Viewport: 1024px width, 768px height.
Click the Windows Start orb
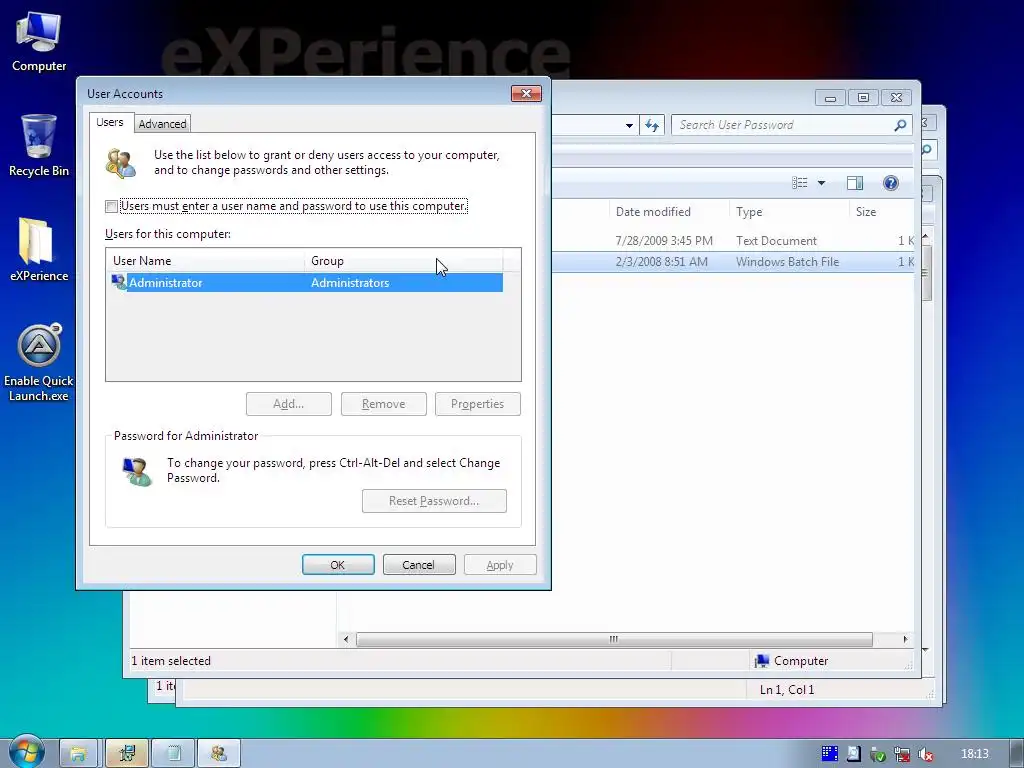click(26, 752)
